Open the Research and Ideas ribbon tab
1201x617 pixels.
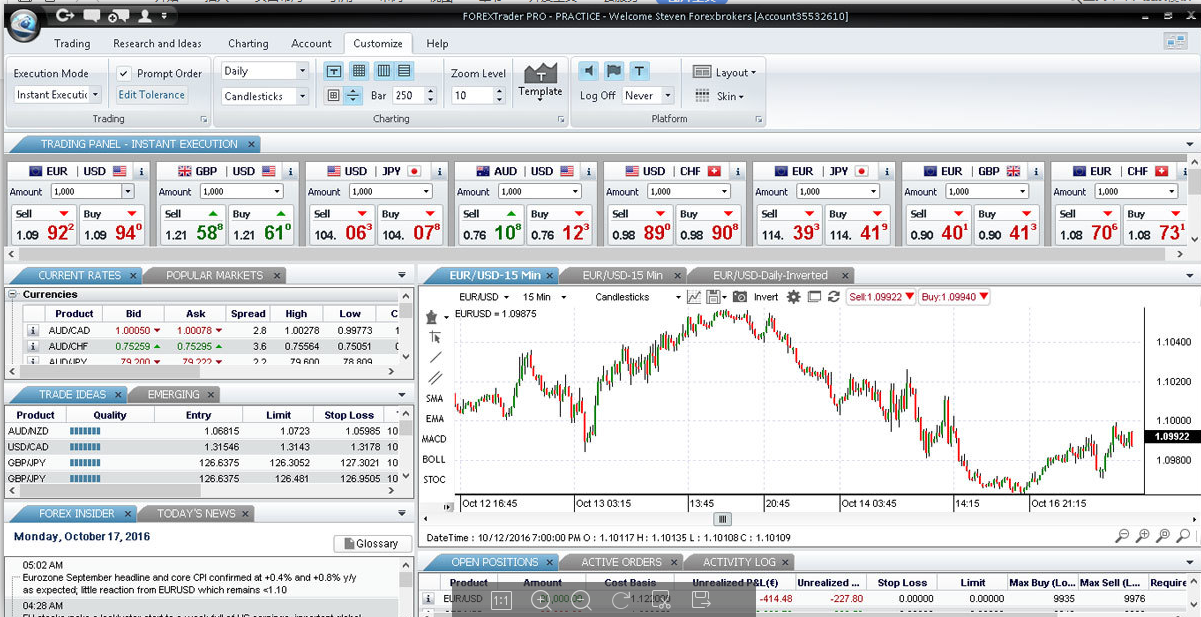[157, 44]
